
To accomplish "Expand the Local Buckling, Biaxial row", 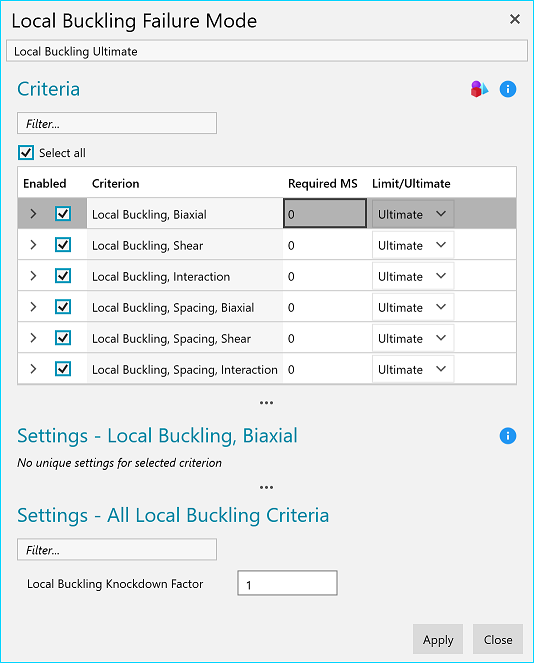I will (x=33, y=214).
